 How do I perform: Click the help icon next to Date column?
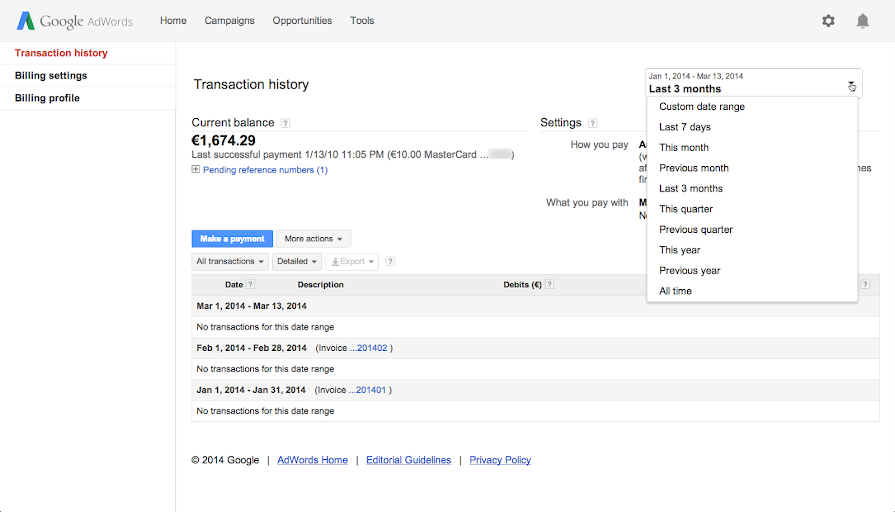click(250, 285)
